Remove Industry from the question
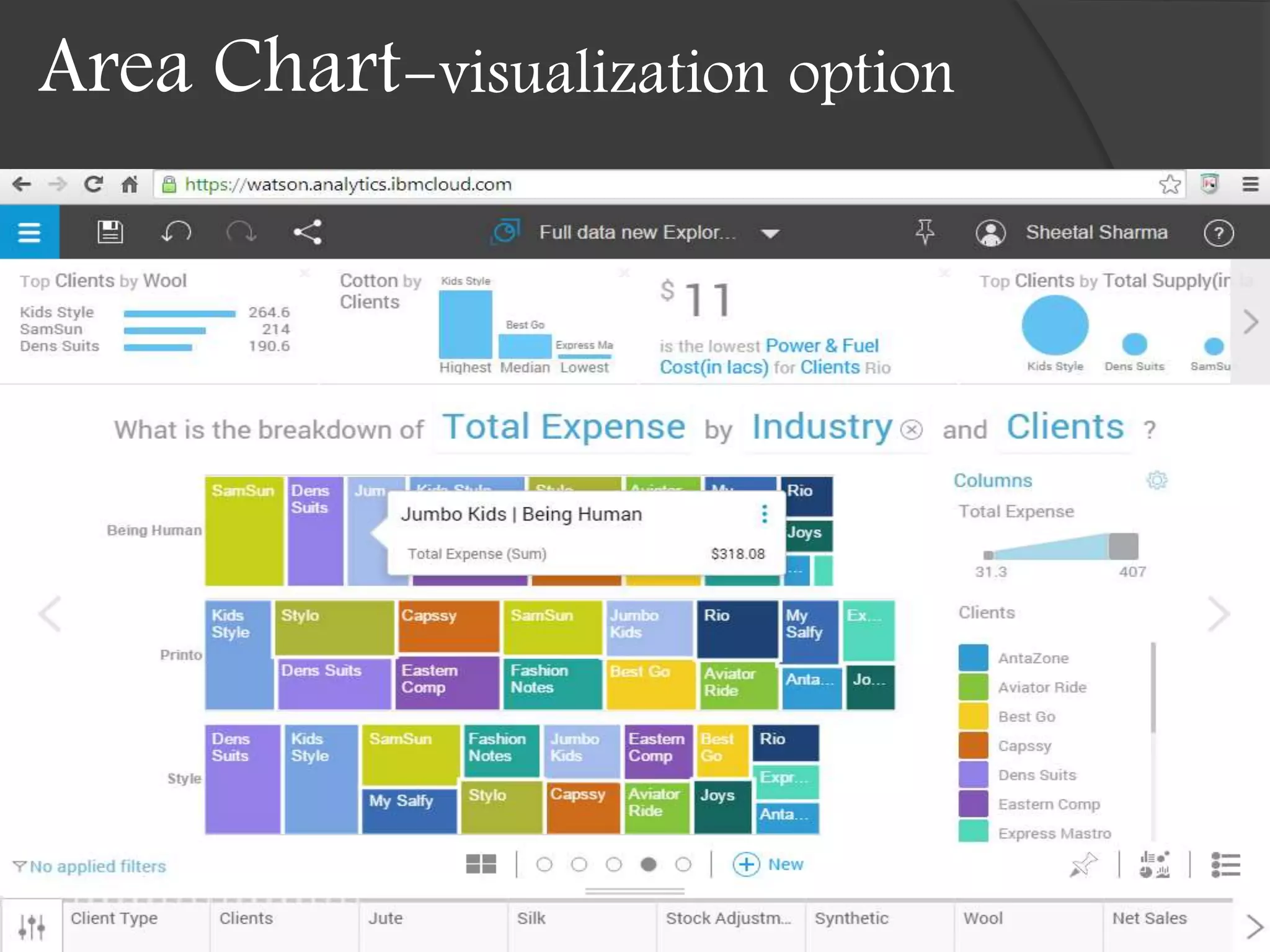The image size is (1270, 952). click(x=911, y=430)
